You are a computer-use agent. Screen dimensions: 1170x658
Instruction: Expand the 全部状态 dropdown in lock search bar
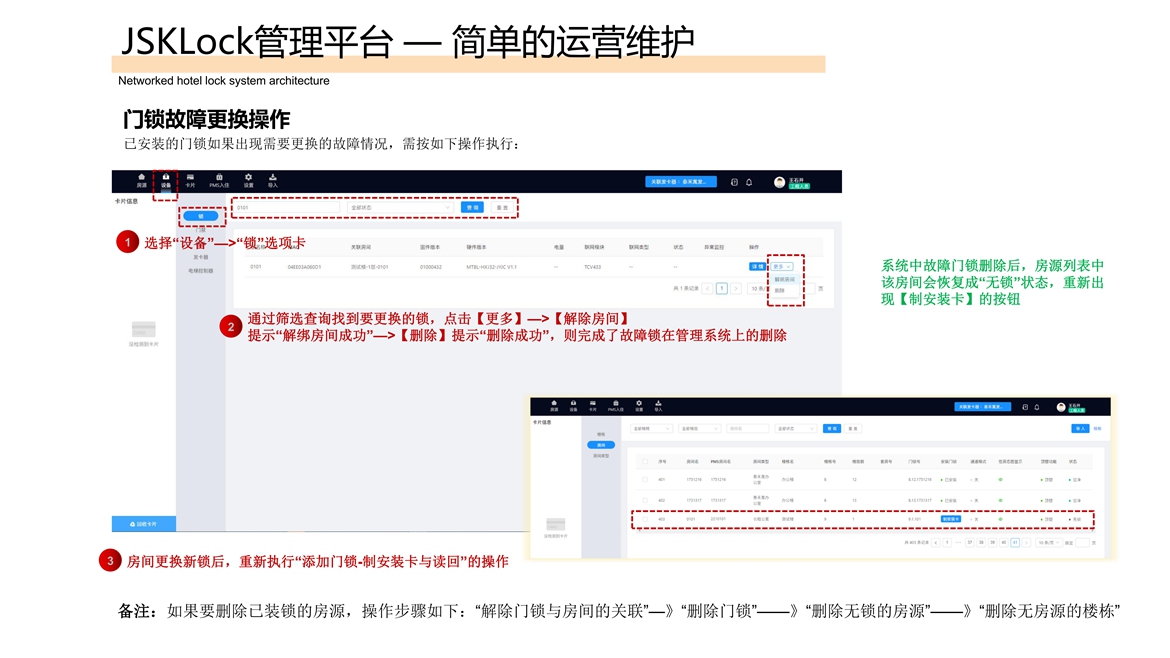400,208
